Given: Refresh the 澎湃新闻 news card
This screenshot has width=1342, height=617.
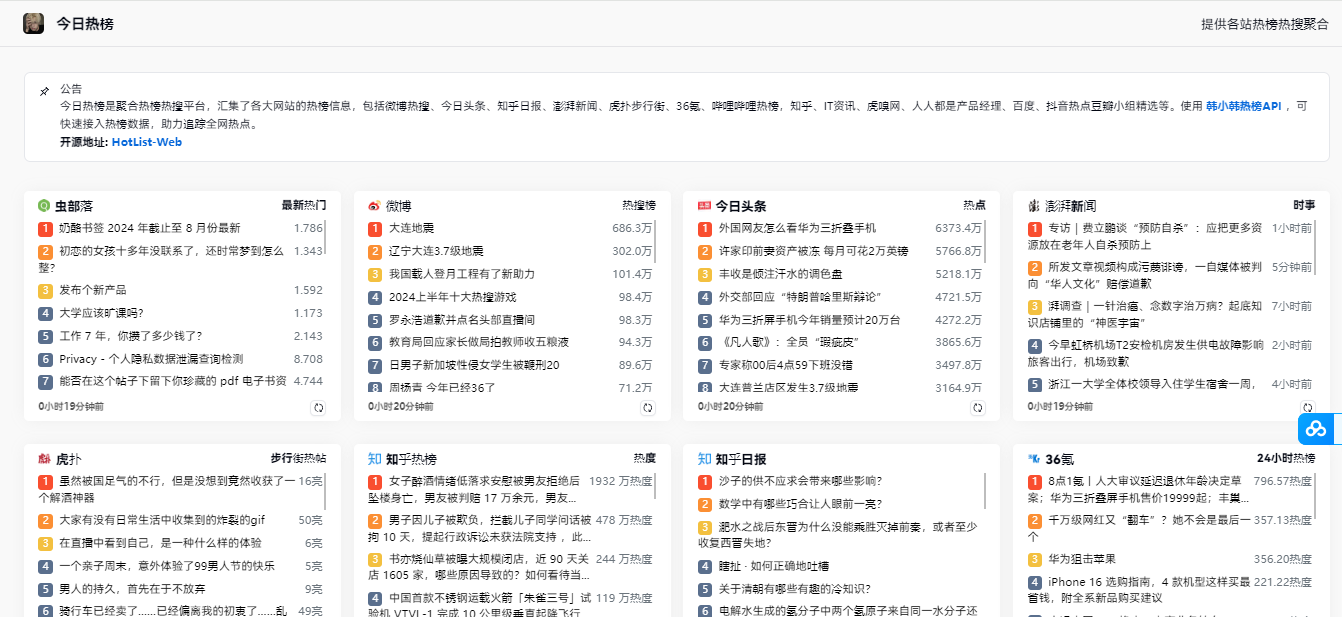Looking at the screenshot, I should [1306, 408].
